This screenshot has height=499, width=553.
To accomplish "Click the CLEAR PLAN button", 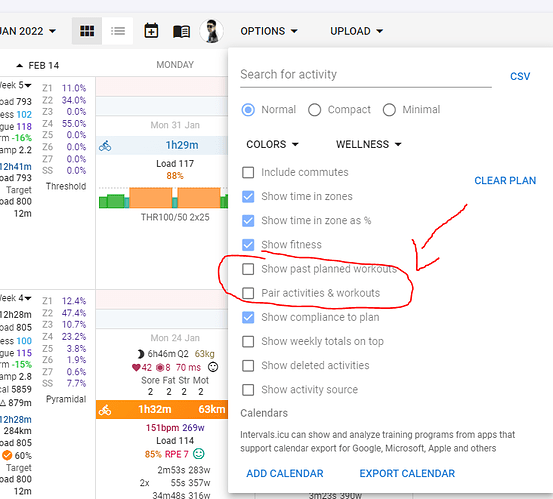I will (x=505, y=181).
